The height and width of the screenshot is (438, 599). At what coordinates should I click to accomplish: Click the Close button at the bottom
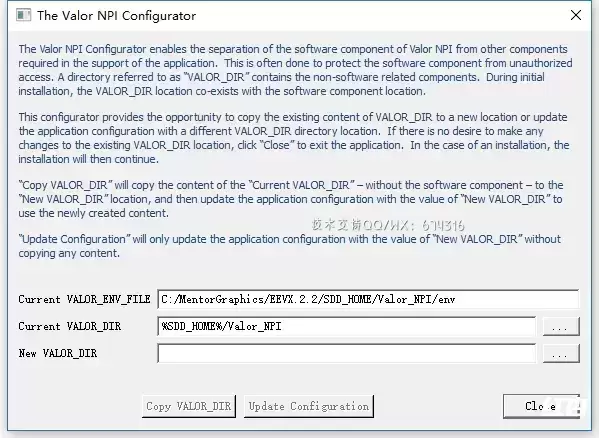coord(541,406)
